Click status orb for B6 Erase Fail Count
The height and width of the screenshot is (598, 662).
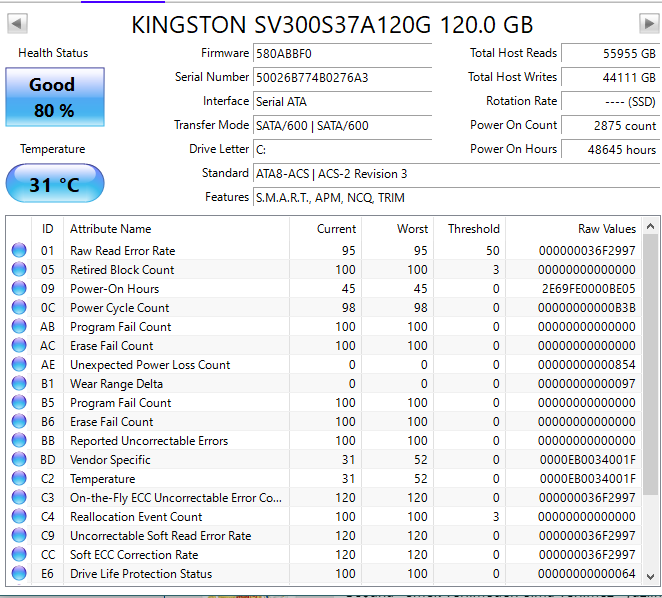[19, 421]
